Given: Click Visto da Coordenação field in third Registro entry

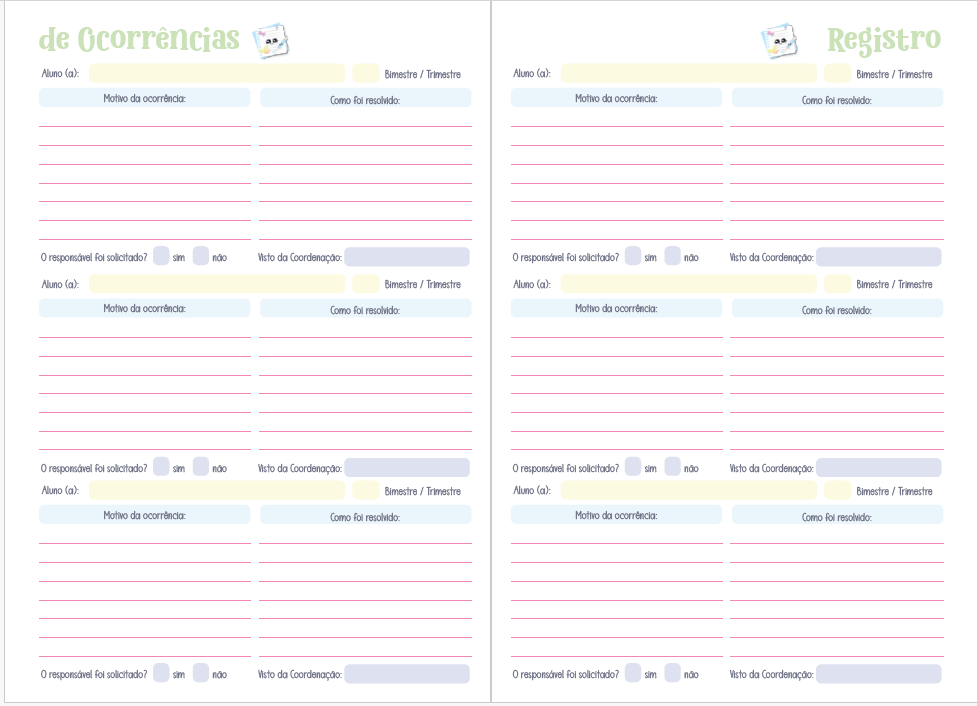Looking at the screenshot, I should 879,674.
